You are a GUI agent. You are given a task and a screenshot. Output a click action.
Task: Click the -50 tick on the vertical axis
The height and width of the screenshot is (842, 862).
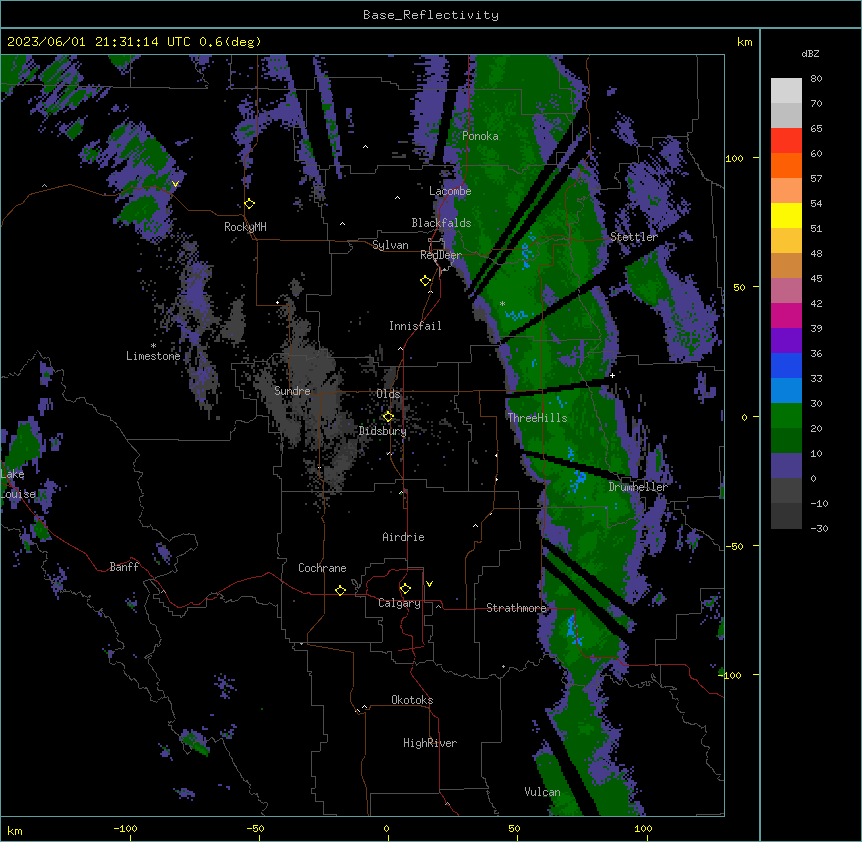coord(734,546)
